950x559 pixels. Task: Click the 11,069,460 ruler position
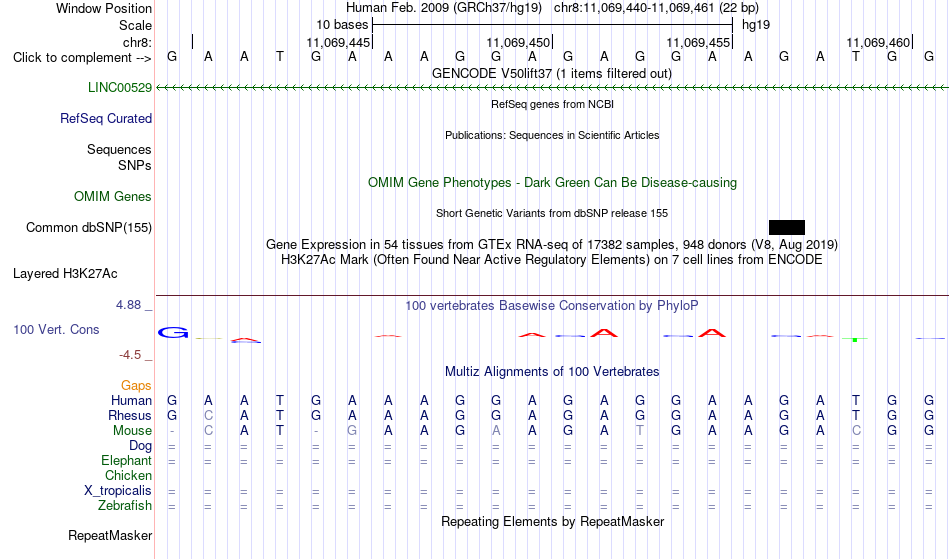[x=878, y=42]
